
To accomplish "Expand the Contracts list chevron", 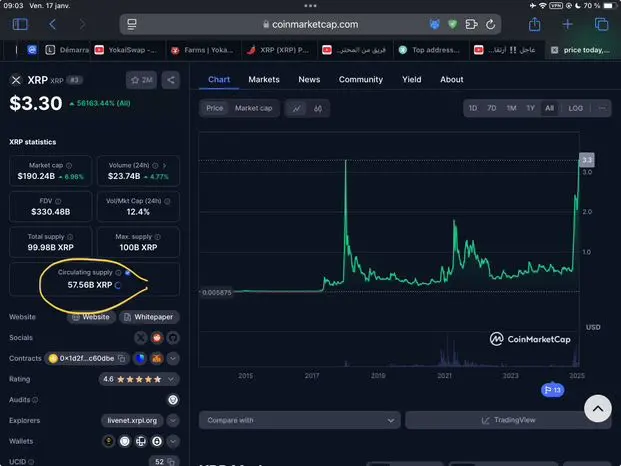I will tap(173, 358).
